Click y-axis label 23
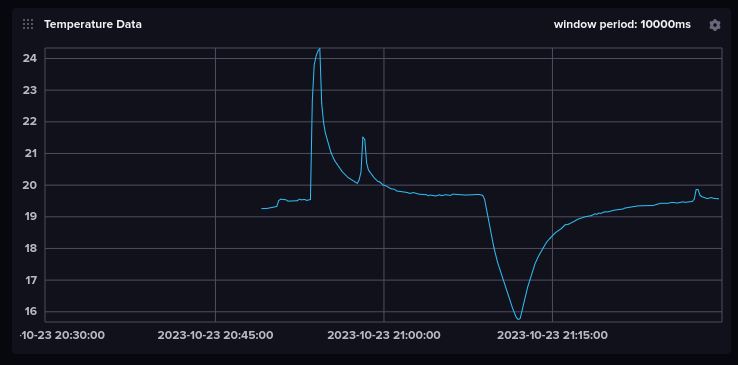738x365 pixels. tap(30, 90)
